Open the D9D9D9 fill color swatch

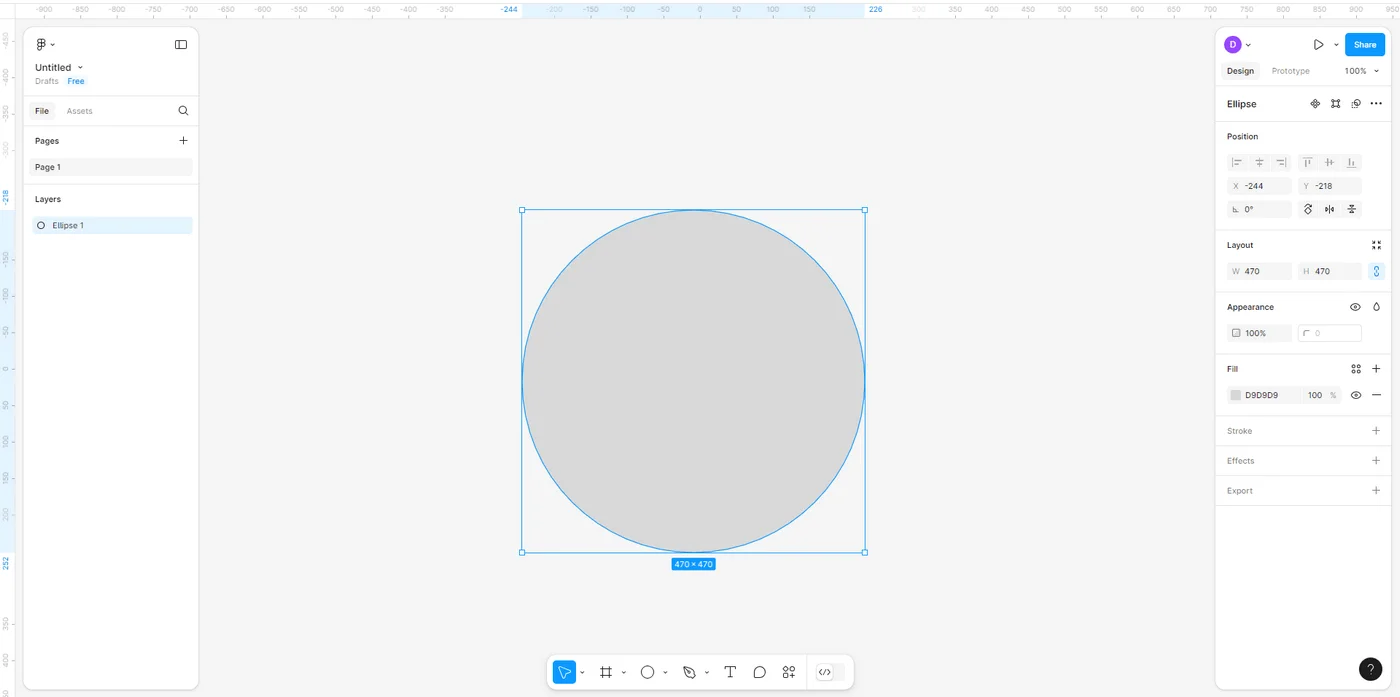pos(1236,395)
